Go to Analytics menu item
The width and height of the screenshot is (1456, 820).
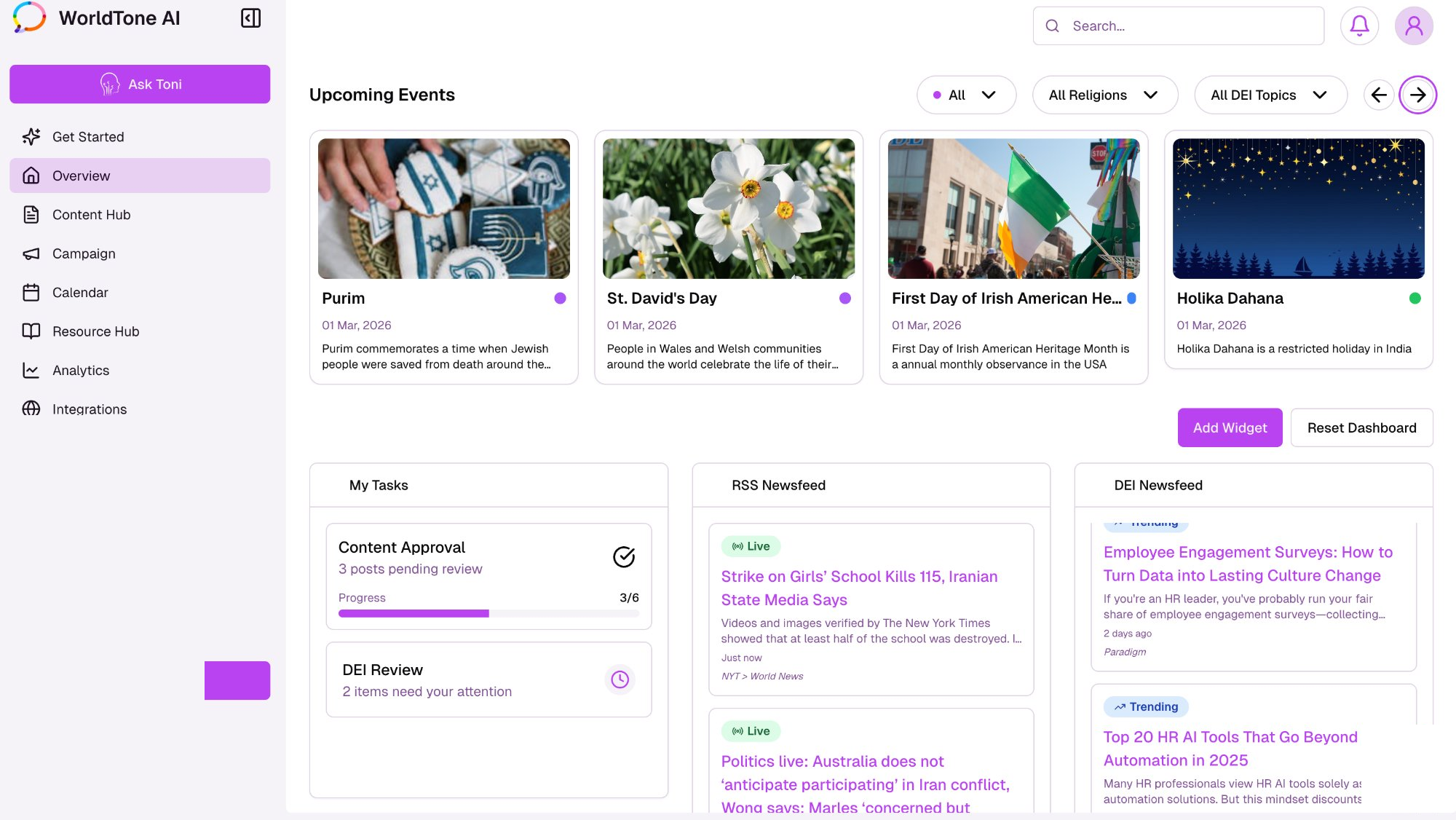140,370
